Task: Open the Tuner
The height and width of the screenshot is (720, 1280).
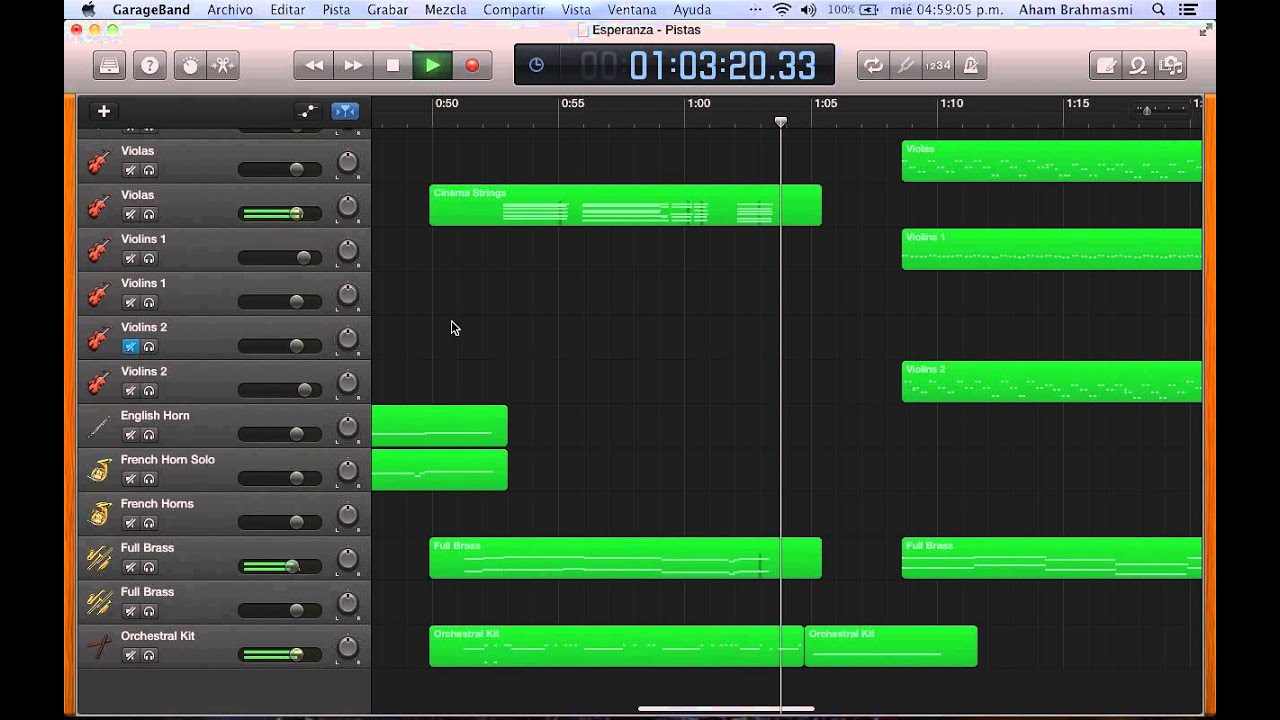Action: point(906,65)
